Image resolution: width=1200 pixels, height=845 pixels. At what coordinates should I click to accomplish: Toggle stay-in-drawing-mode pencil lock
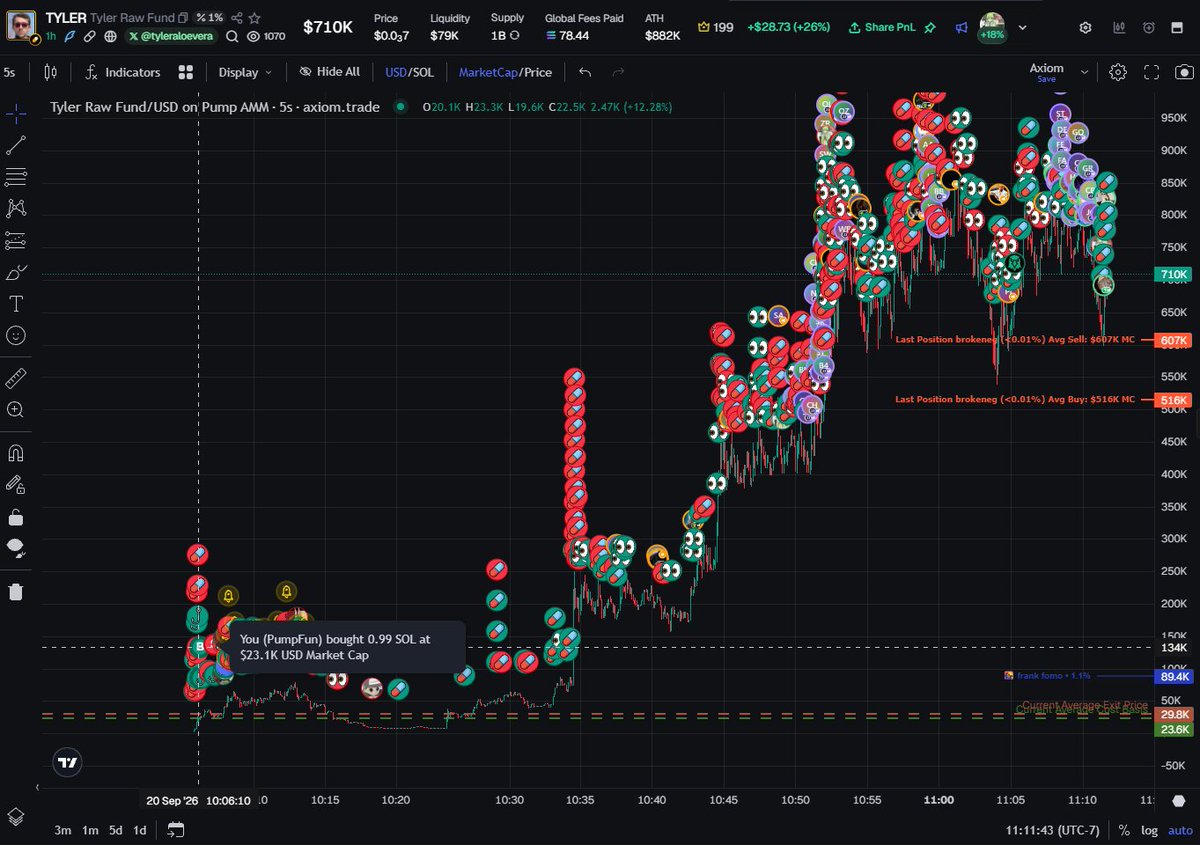[16, 484]
